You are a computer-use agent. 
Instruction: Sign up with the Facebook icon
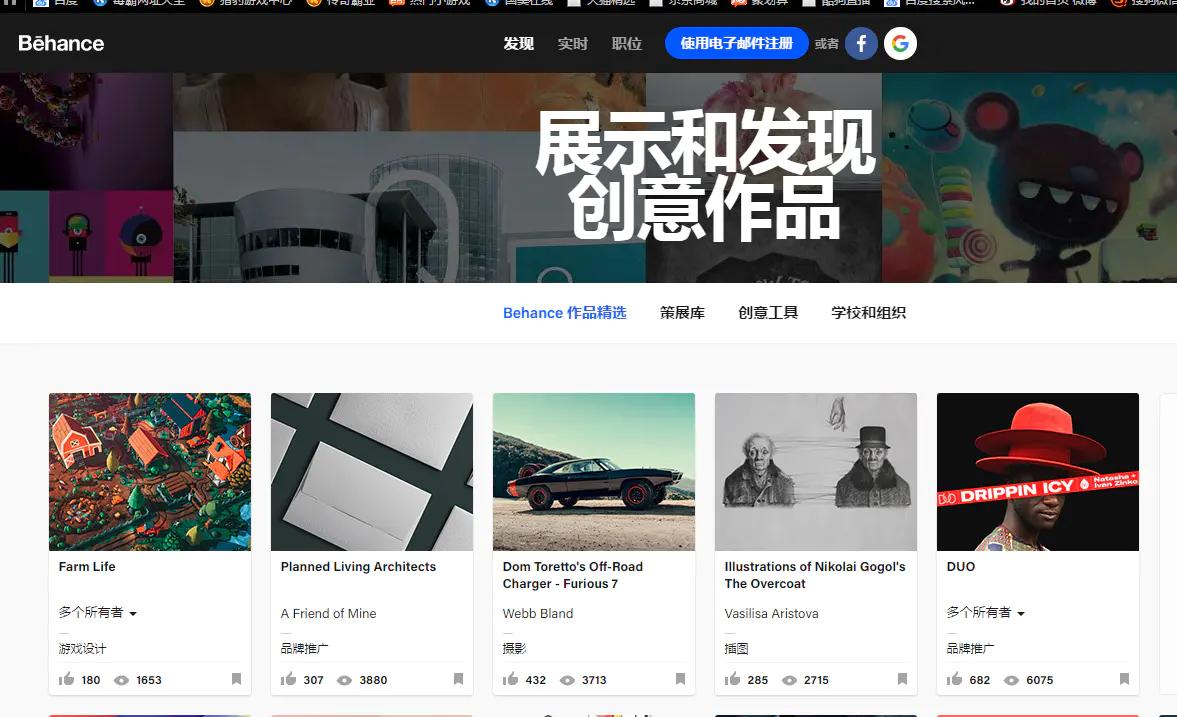tap(861, 44)
